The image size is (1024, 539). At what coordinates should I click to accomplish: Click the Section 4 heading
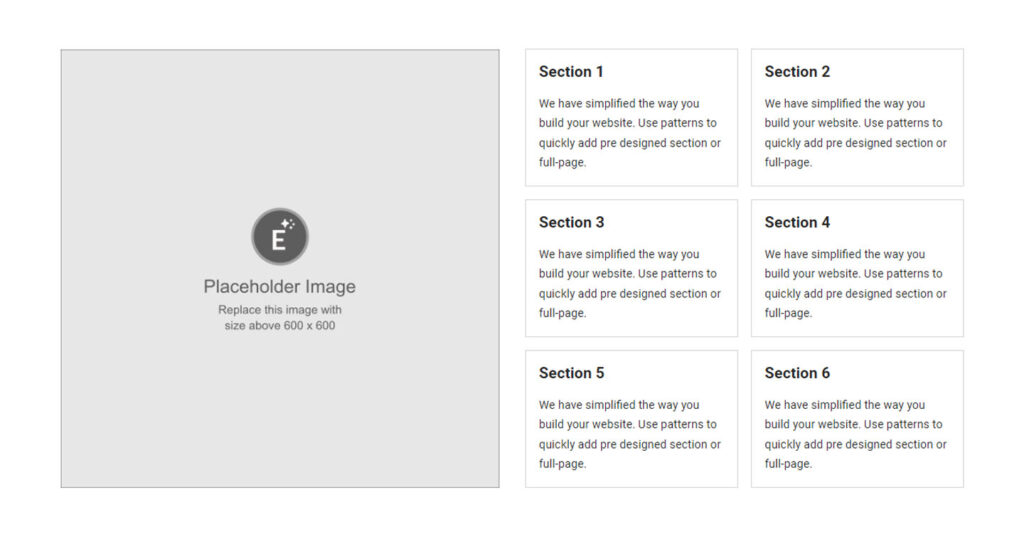797,223
